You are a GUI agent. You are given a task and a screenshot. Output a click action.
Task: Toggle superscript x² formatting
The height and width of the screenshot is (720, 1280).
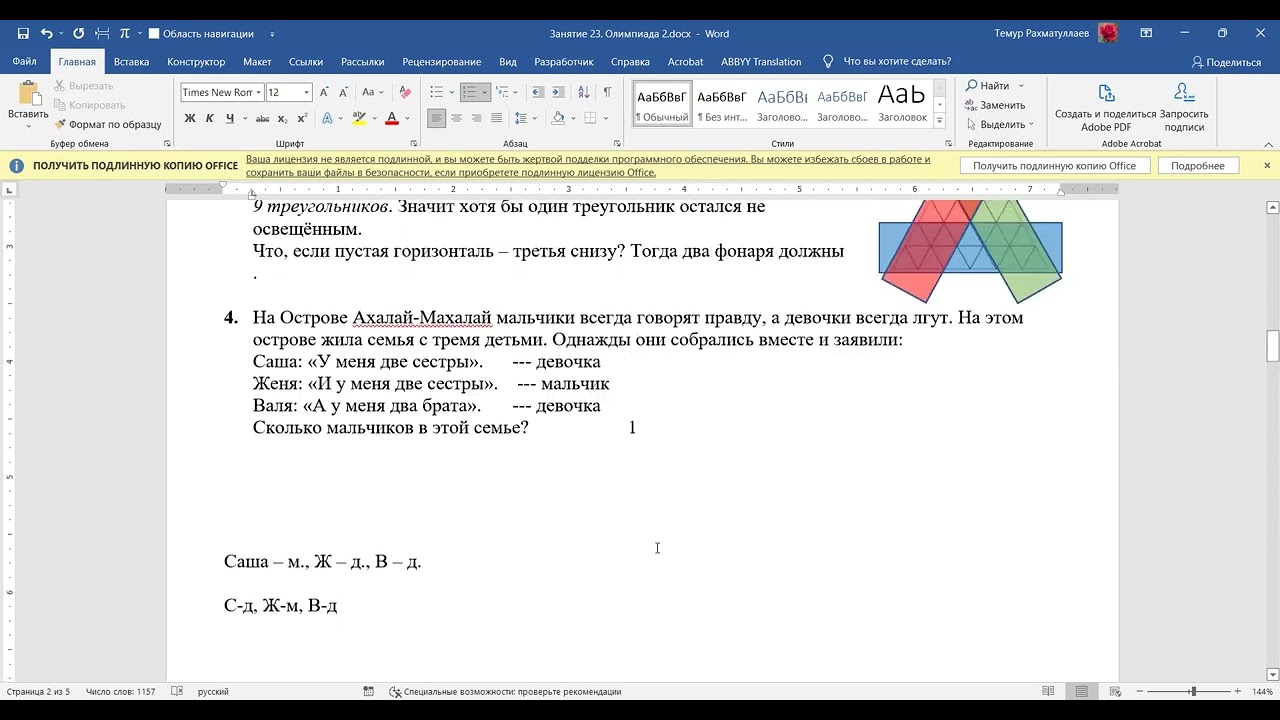pos(301,118)
